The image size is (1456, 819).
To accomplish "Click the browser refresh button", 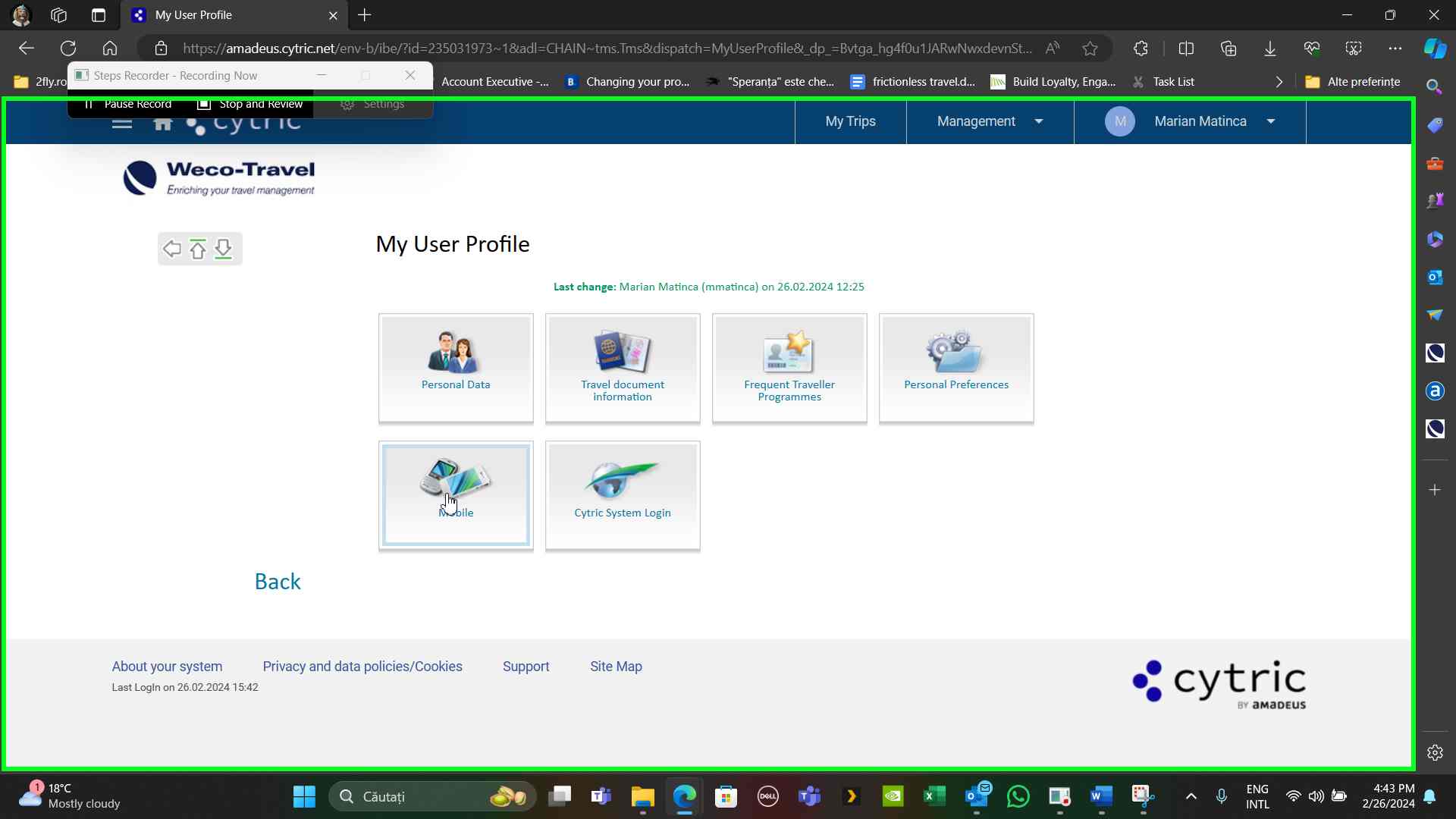I will (68, 49).
